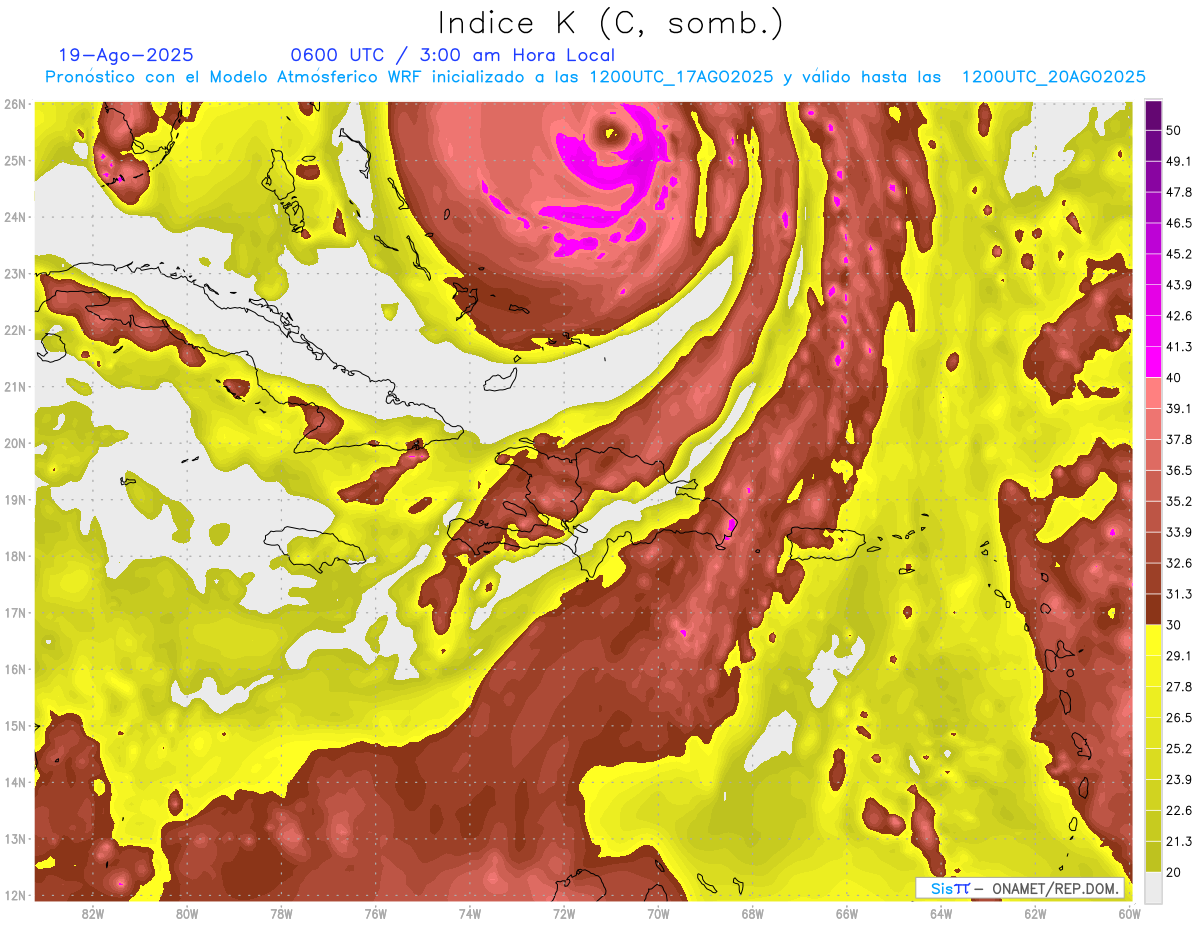Click the '19N' latitude label
The height and width of the screenshot is (927, 1200).
15,499
